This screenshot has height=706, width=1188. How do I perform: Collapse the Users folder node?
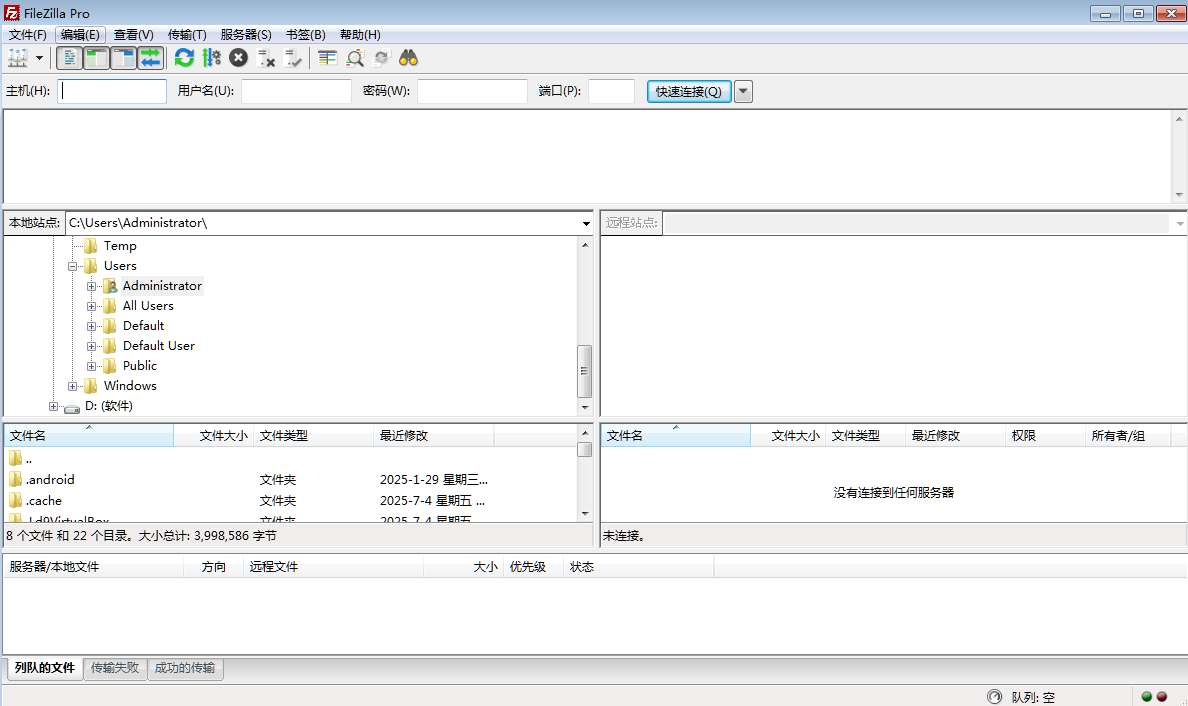tap(72, 265)
